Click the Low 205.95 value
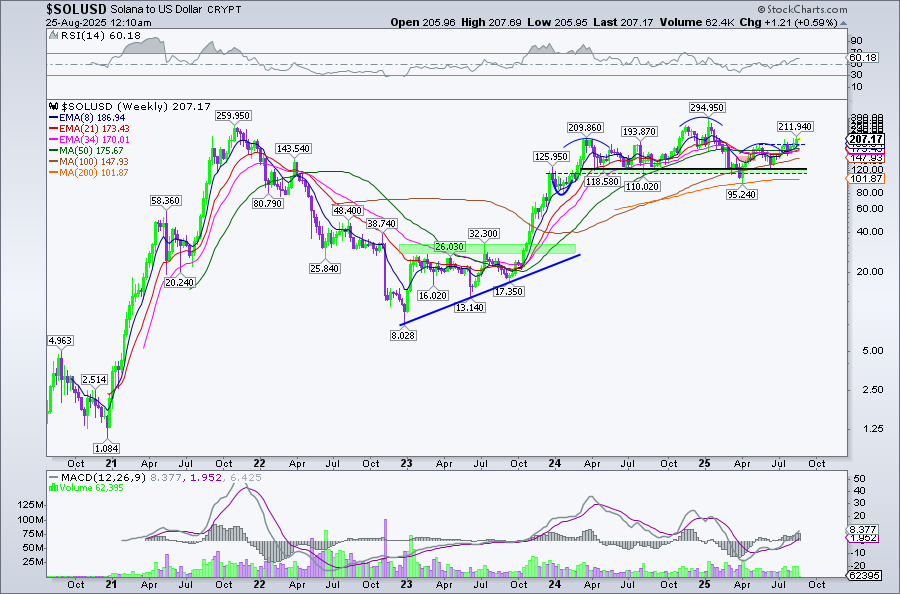The height and width of the screenshot is (594, 900). (557, 22)
